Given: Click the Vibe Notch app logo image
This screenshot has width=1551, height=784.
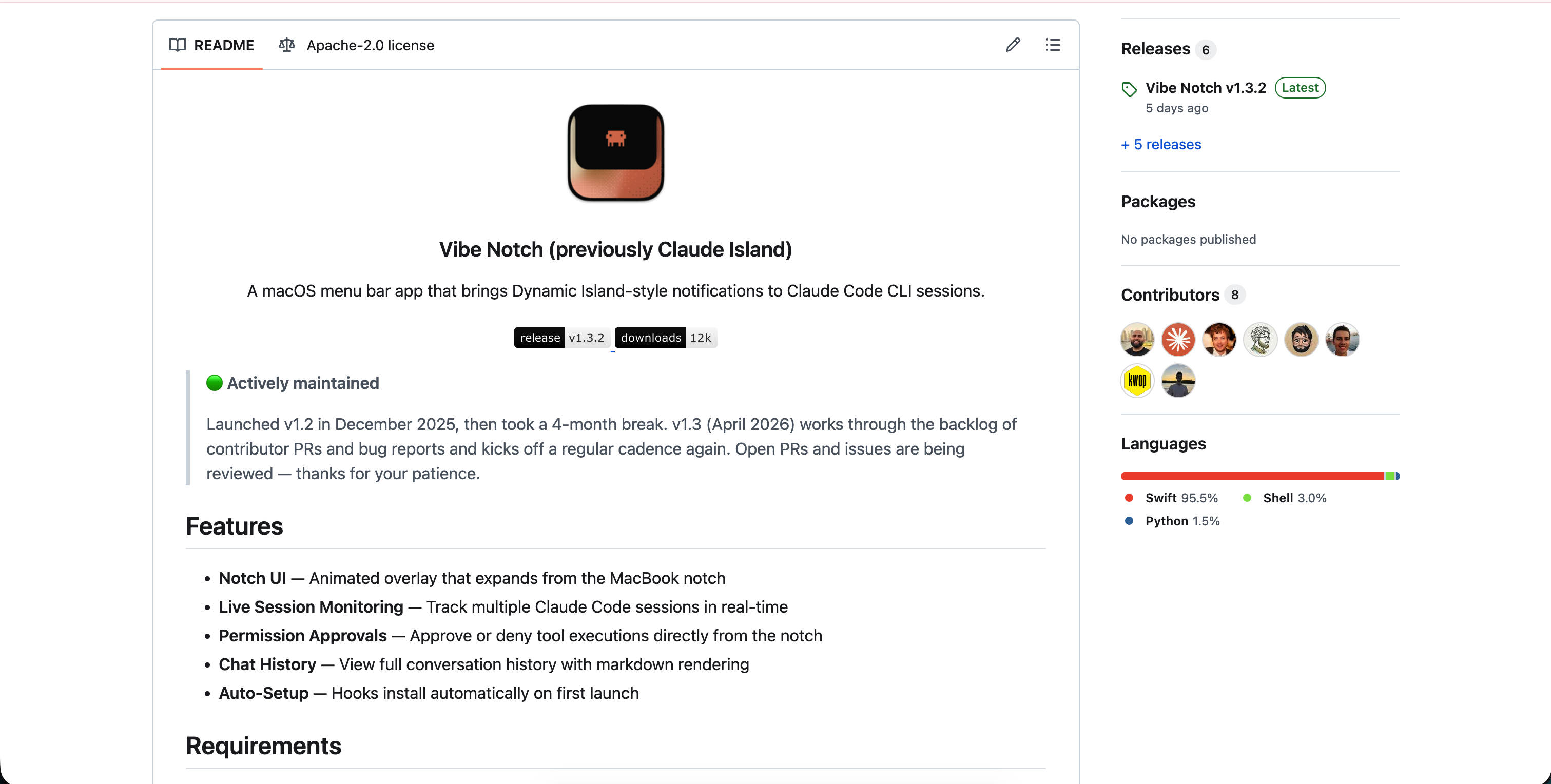Looking at the screenshot, I should (x=615, y=152).
